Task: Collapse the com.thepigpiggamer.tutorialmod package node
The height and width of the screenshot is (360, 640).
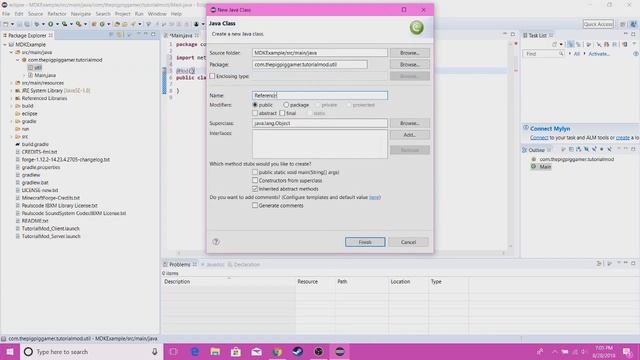Action: pyautogui.click(x=18, y=60)
